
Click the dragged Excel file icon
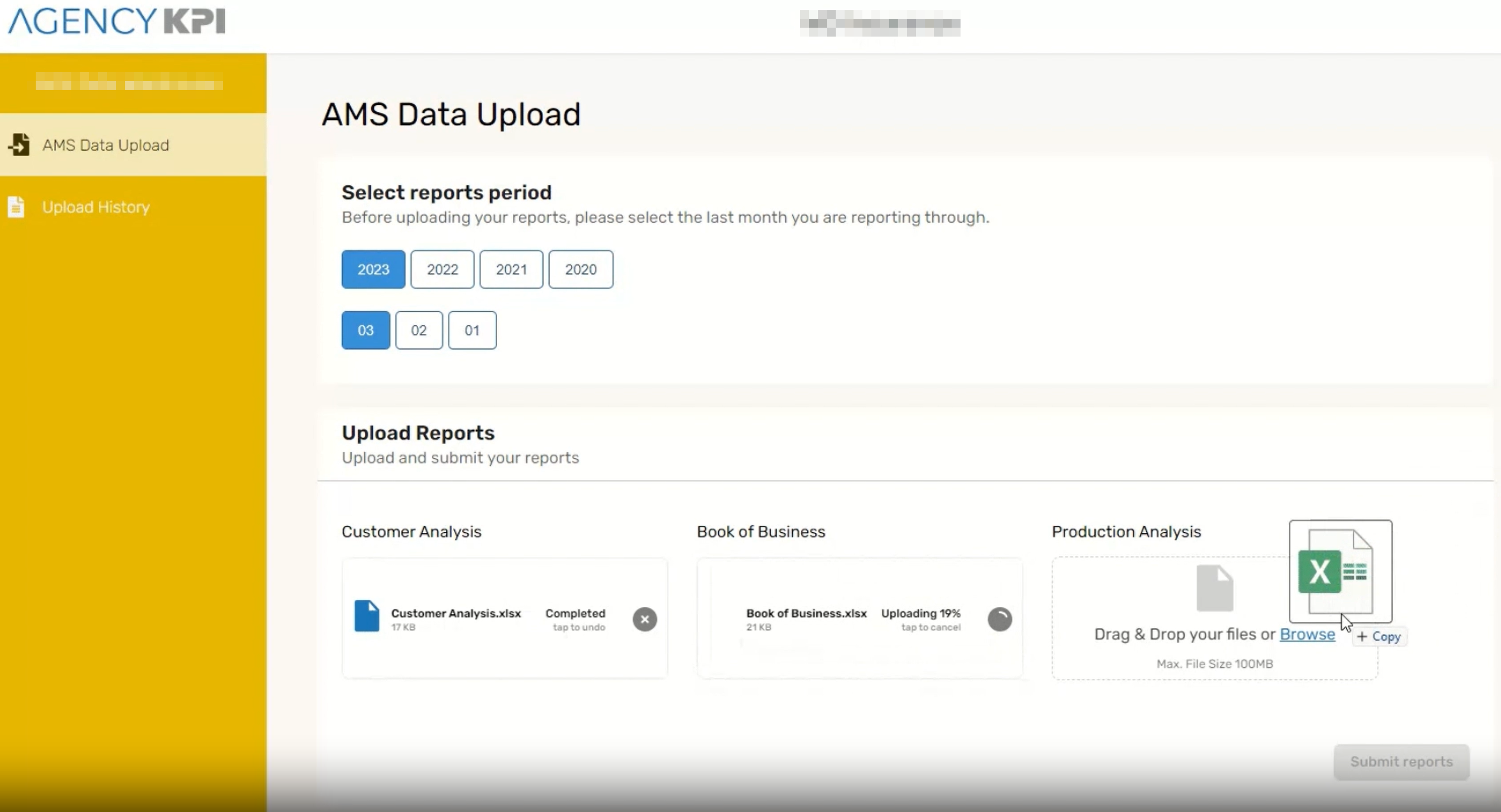(x=1340, y=571)
